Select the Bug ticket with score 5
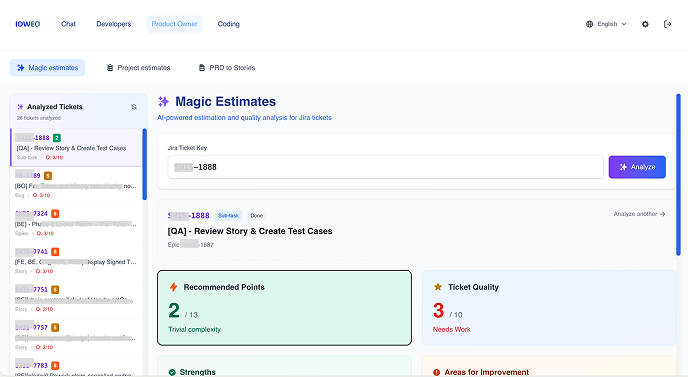The width and height of the screenshot is (688, 377). pyautogui.click(x=76, y=185)
